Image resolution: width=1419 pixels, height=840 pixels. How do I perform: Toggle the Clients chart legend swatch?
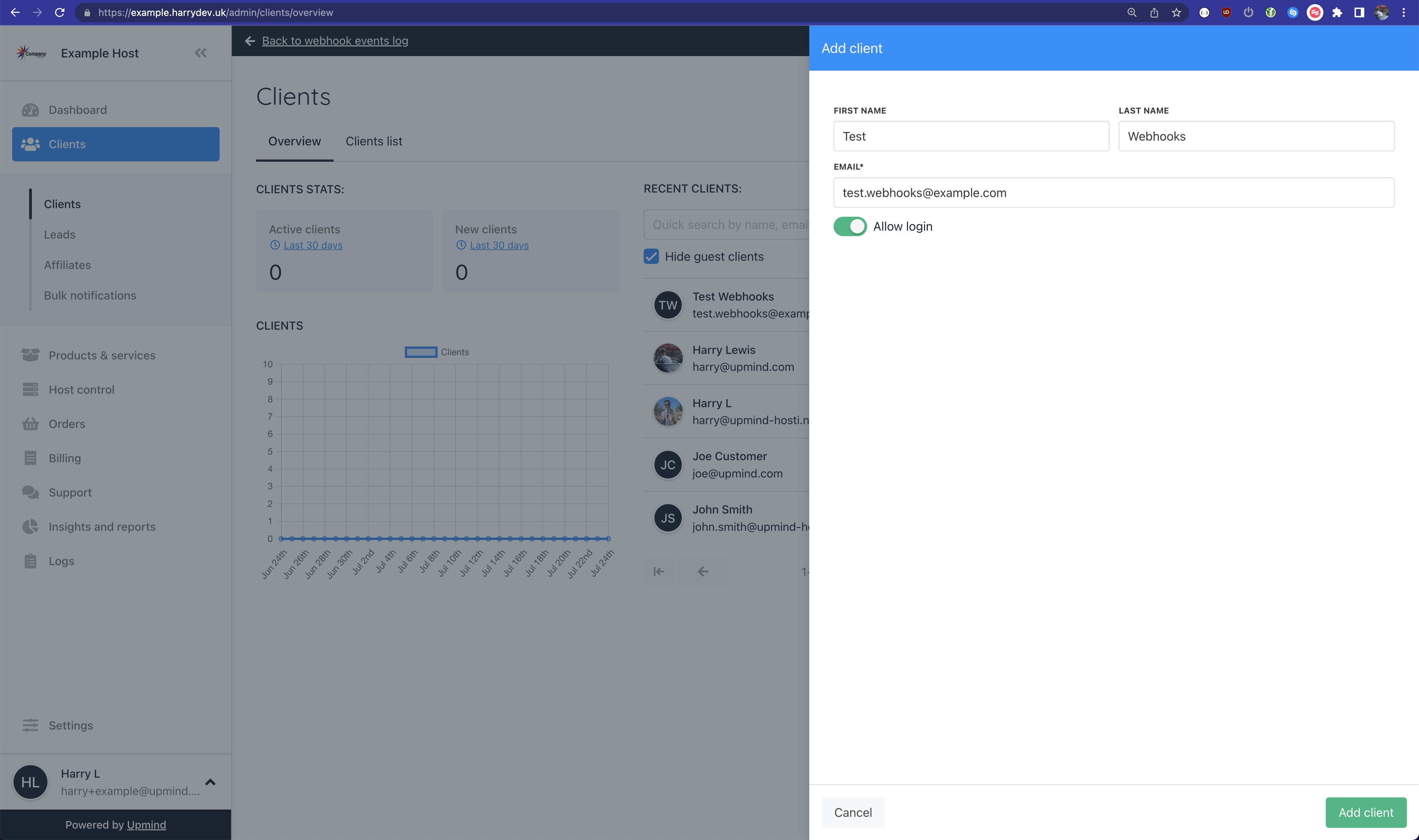pyautogui.click(x=421, y=352)
